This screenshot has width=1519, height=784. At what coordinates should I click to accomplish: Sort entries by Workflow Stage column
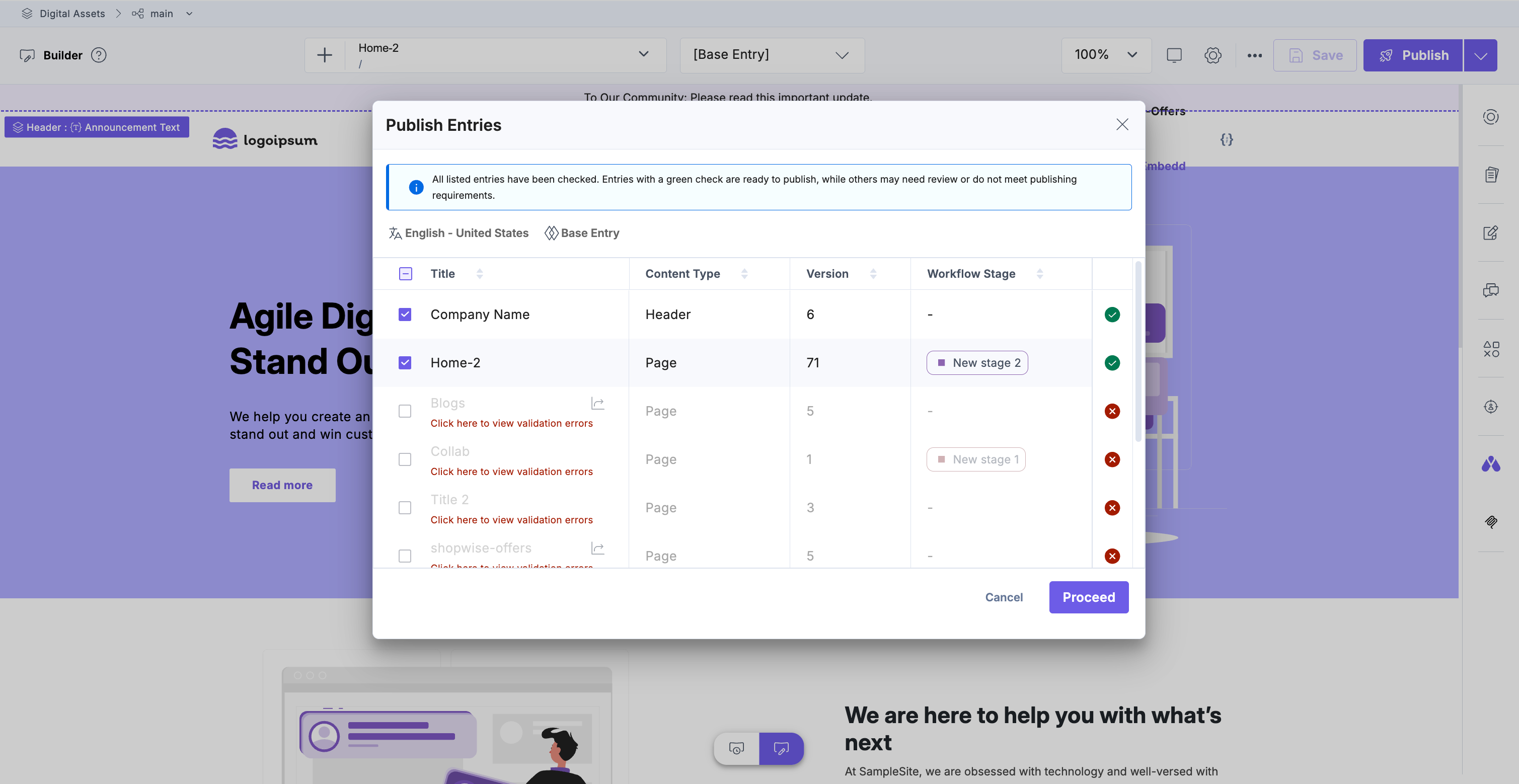[1040, 274]
